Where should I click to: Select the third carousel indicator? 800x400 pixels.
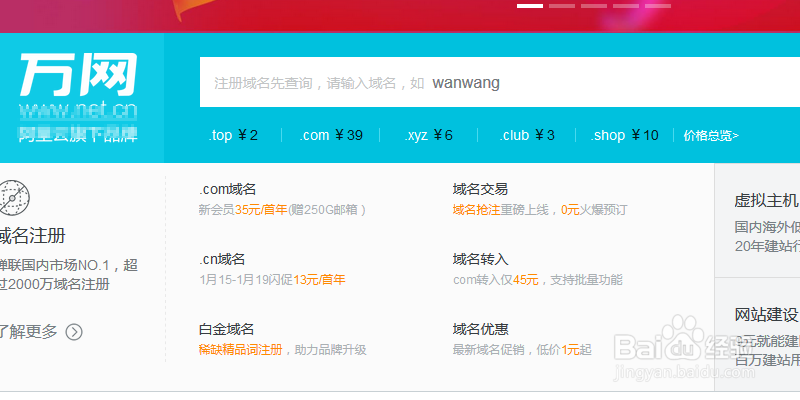594,6
